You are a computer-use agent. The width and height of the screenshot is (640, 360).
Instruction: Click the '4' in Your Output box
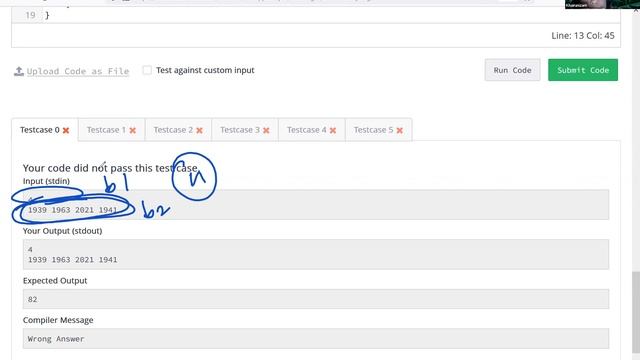tap(30, 249)
